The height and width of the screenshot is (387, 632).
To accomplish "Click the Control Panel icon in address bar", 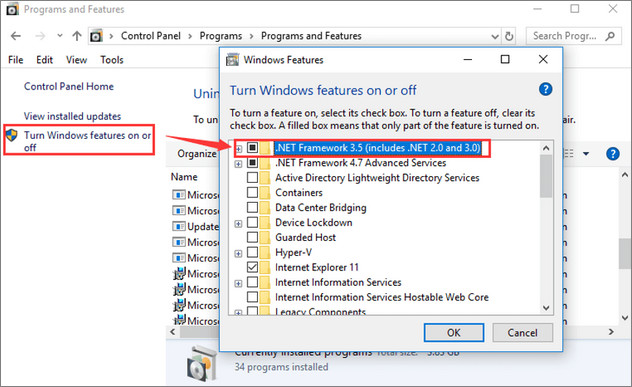I will click(96, 36).
